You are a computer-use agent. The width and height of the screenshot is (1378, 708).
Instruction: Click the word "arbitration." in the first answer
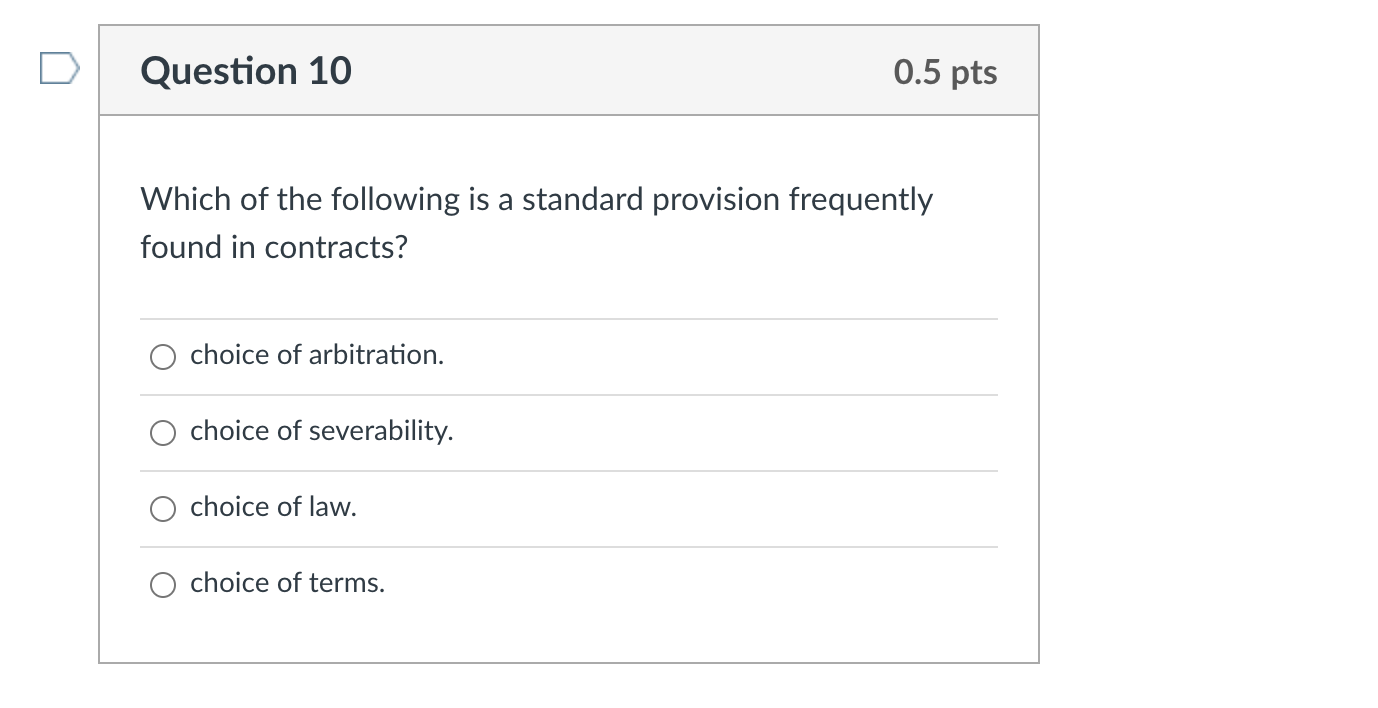[x=375, y=355]
